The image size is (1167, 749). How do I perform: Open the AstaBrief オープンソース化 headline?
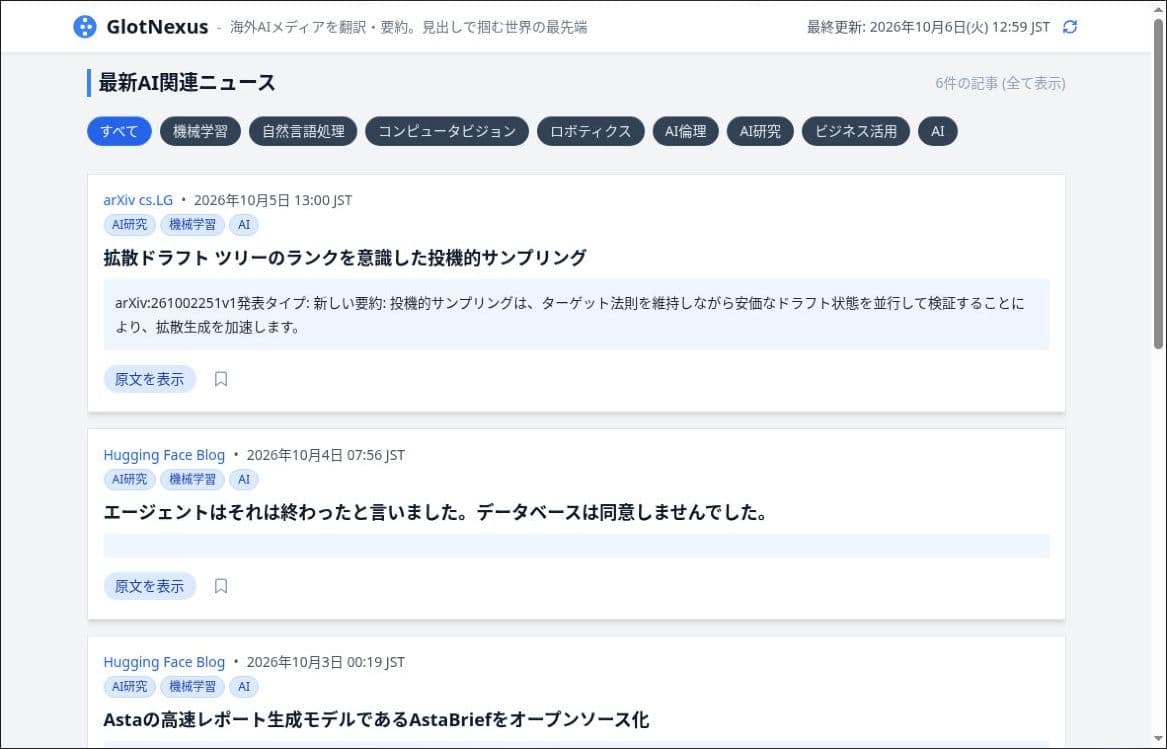(x=376, y=719)
